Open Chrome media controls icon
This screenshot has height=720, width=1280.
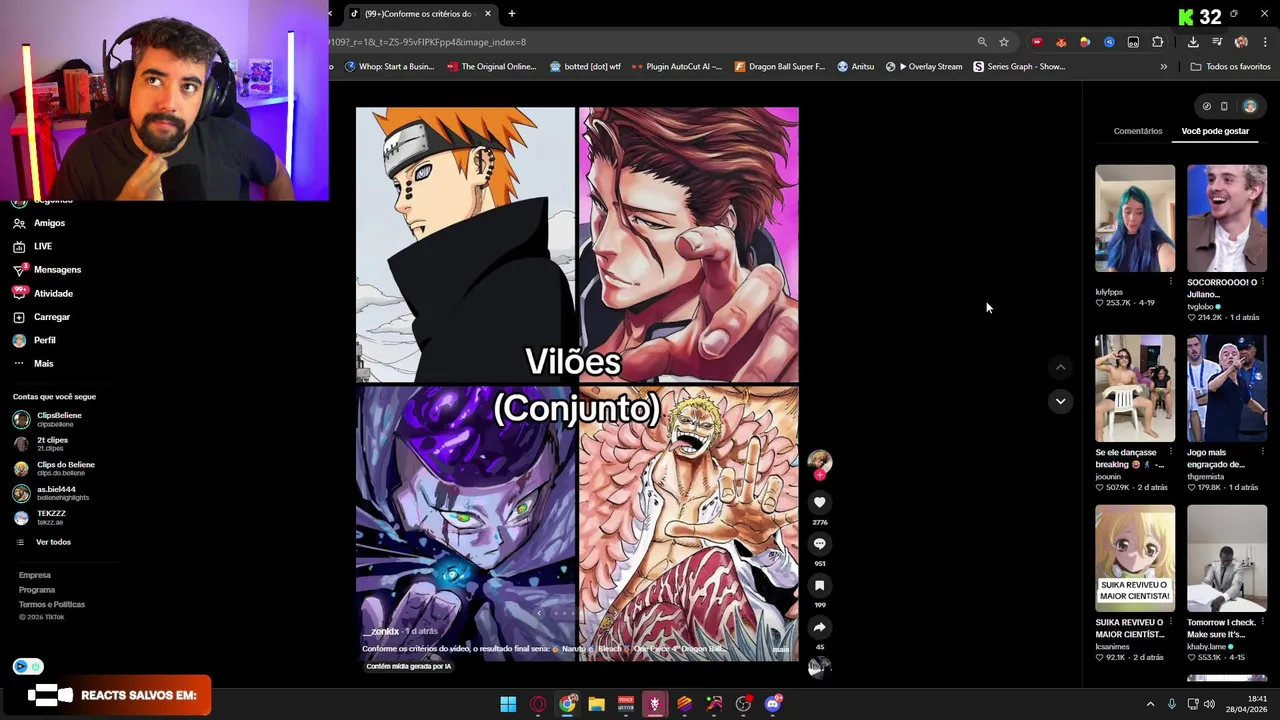tap(1217, 42)
